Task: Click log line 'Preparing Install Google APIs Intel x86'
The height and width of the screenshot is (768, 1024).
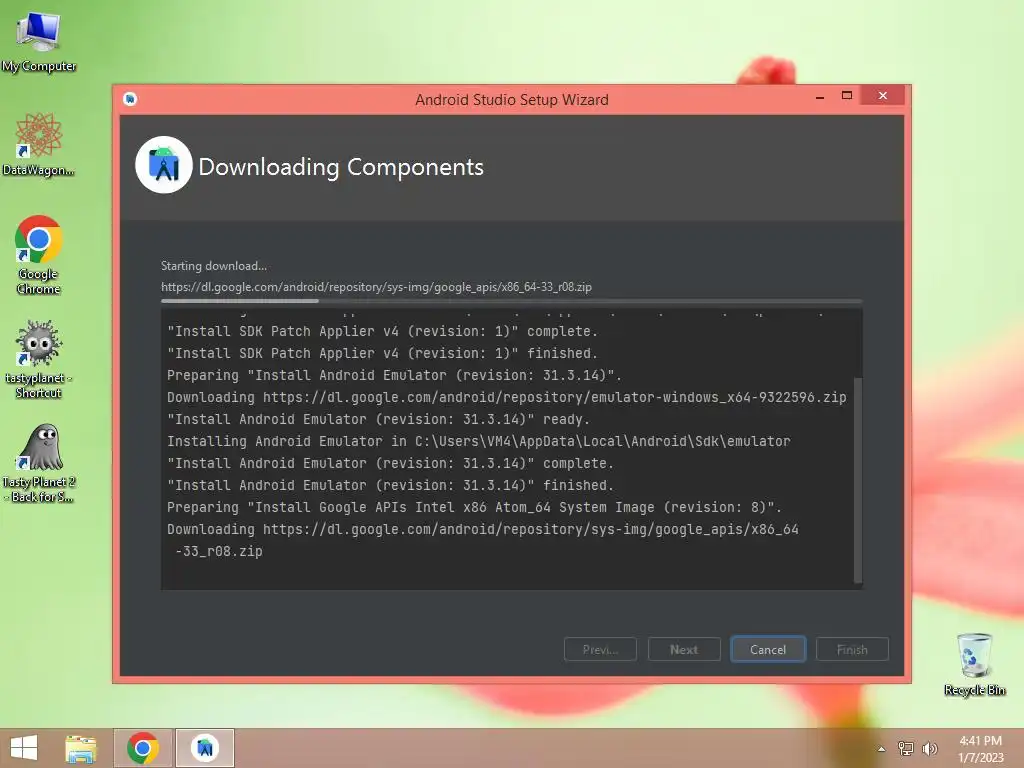Action: 474,507
